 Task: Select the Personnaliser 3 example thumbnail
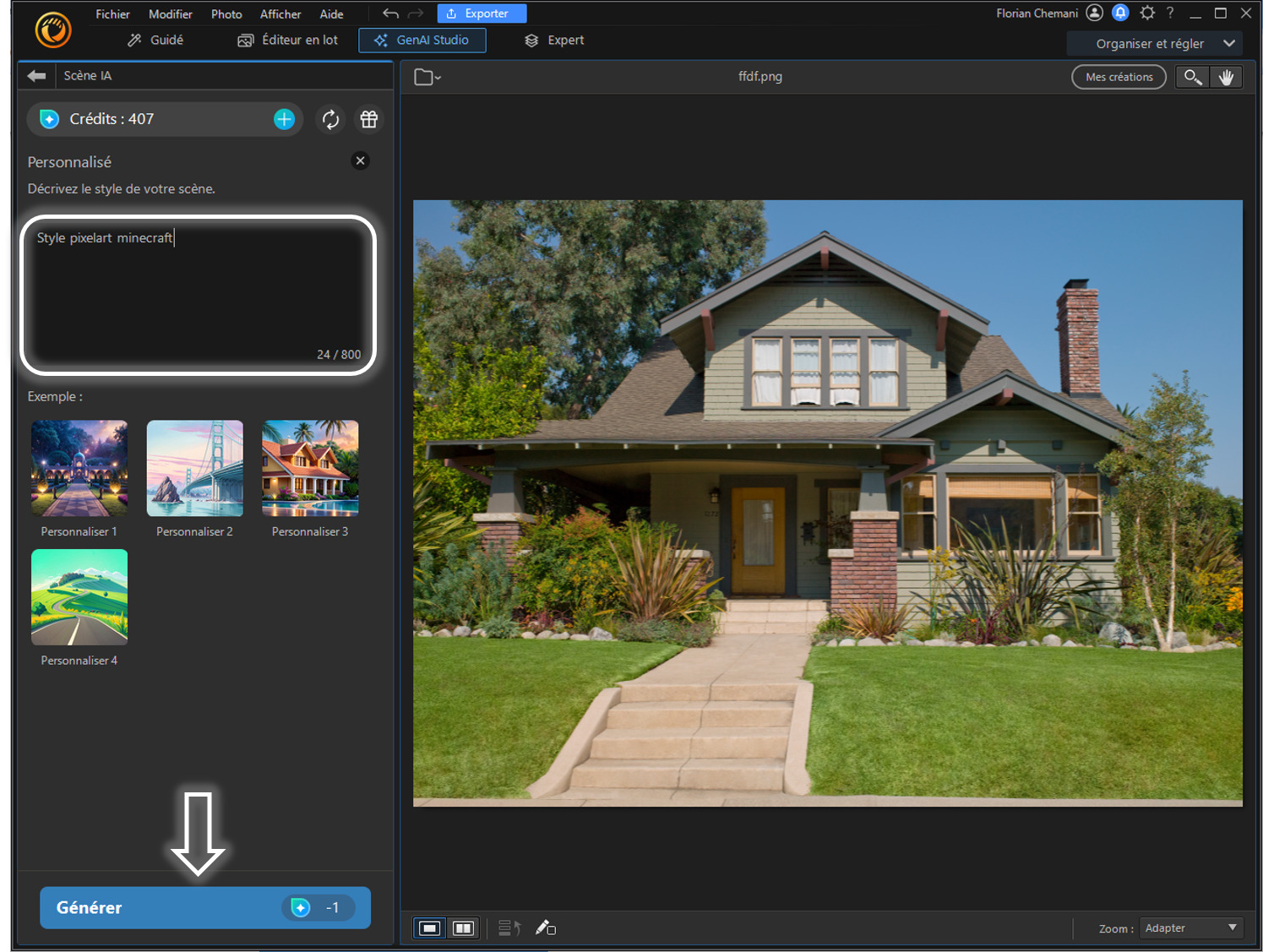(310, 469)
